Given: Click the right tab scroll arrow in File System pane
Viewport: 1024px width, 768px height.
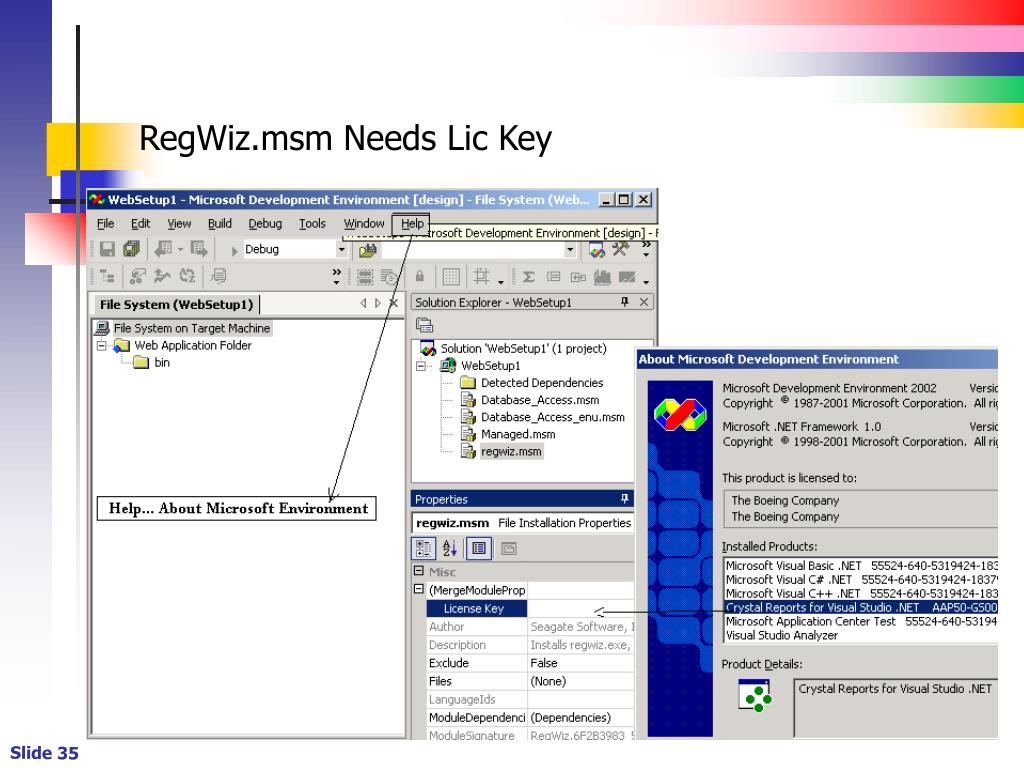Looking at the screenshot, I should pos(377,304).
